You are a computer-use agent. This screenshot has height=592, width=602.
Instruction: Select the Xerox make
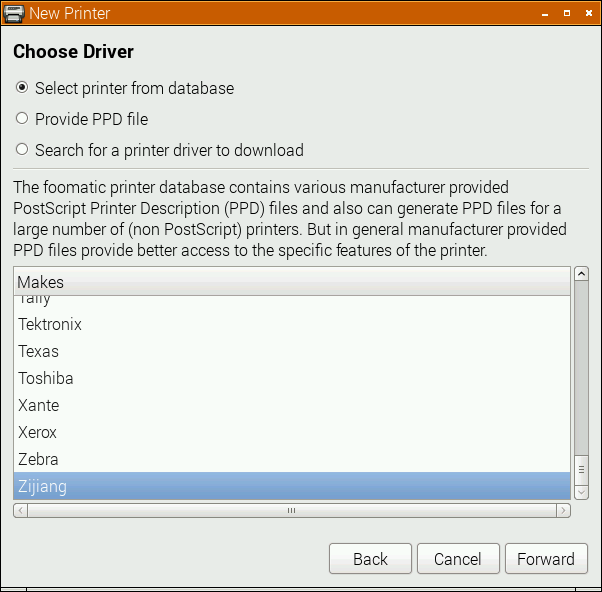point(38,432)
